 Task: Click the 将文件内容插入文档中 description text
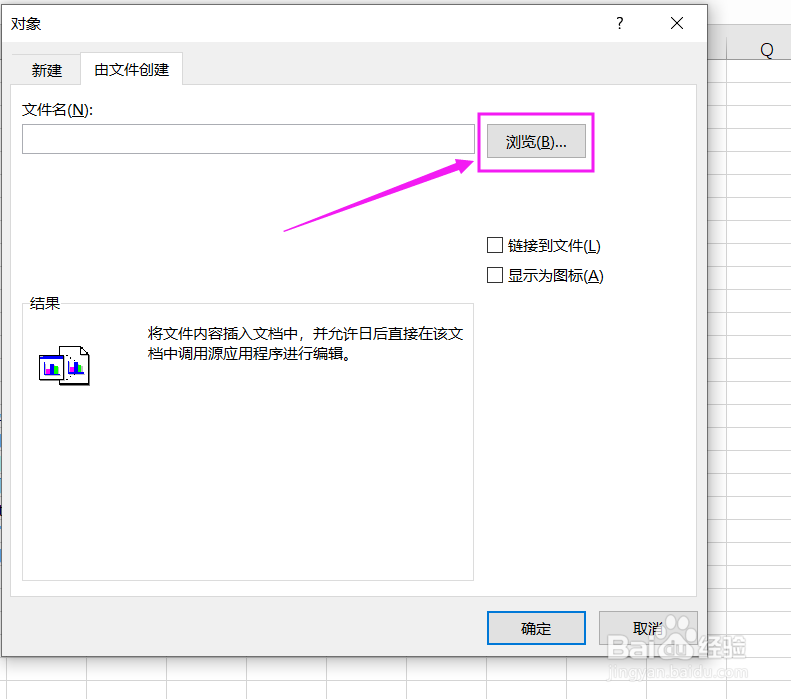tap(305, 343)
